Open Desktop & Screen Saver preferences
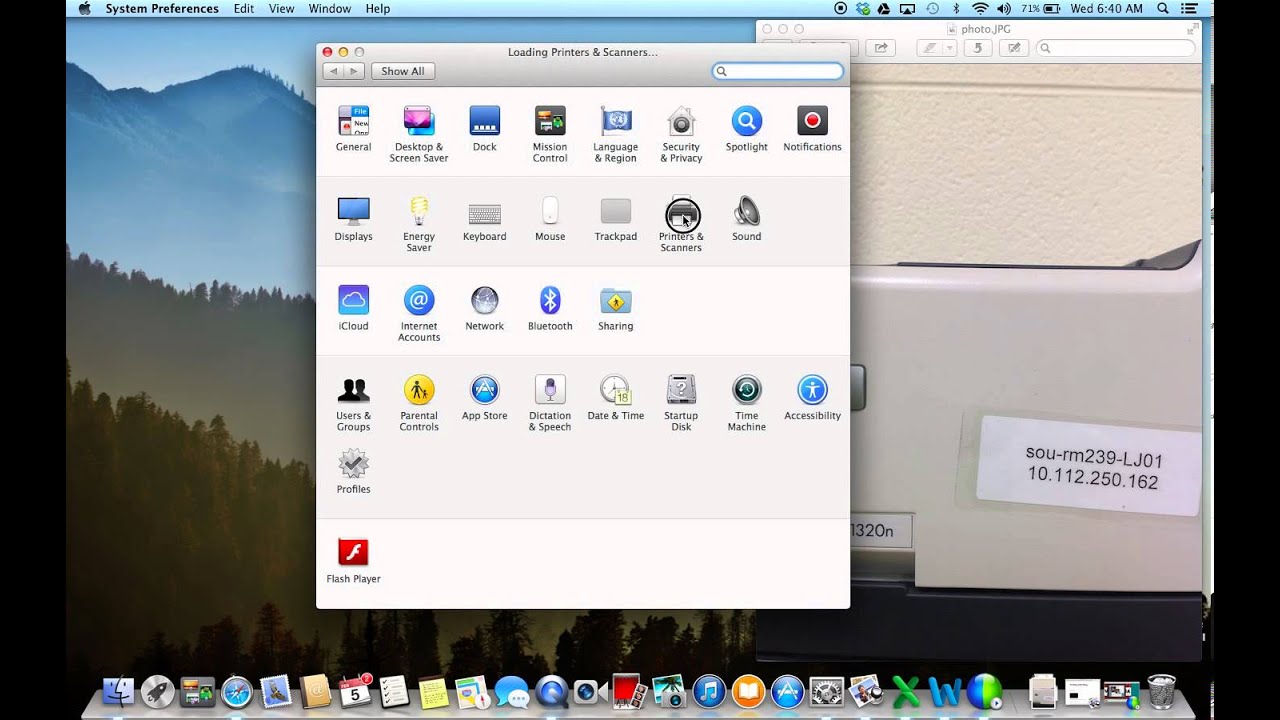This screenshot has width=1280, height=720. pos(419,134)
